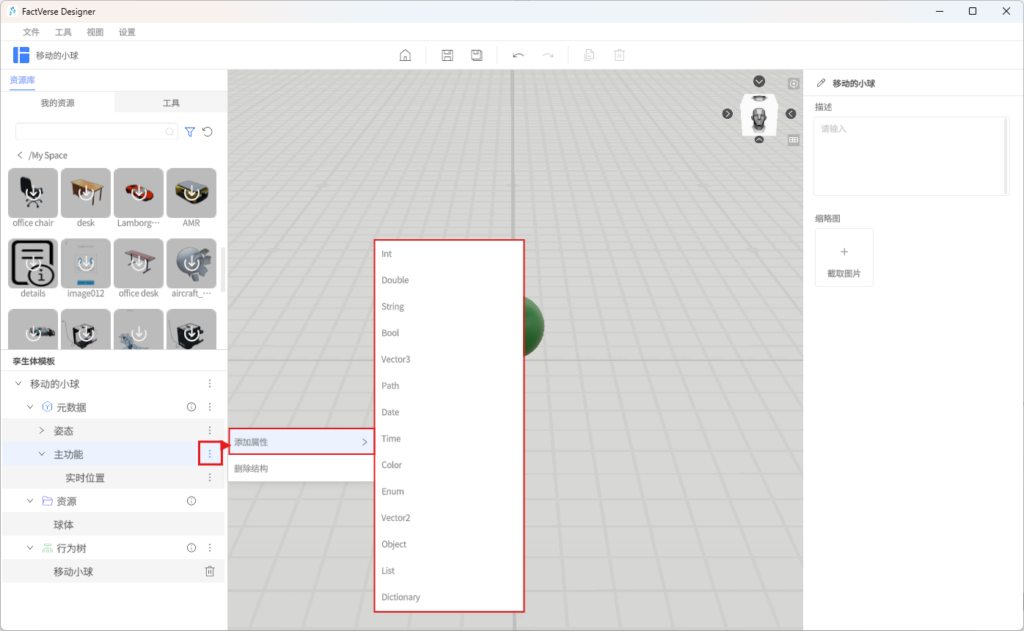This screenshot has height=631, width=1024.
Task: Expand the 姿态 tree node
Action: 41,431
